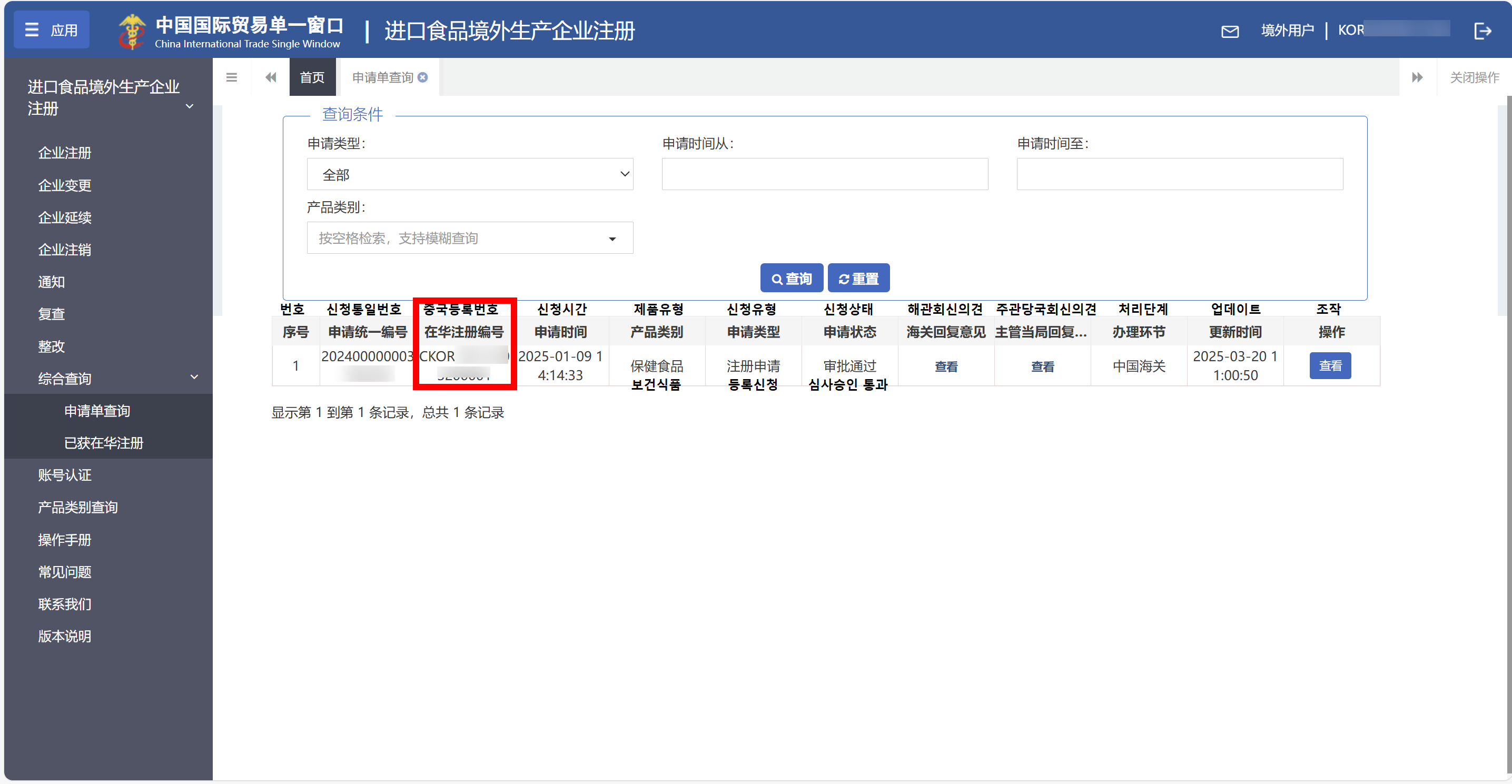Click the 办理环节 column header
Image resolution: width=1512 pixels, height=784 pixels.
point(1139,332)
